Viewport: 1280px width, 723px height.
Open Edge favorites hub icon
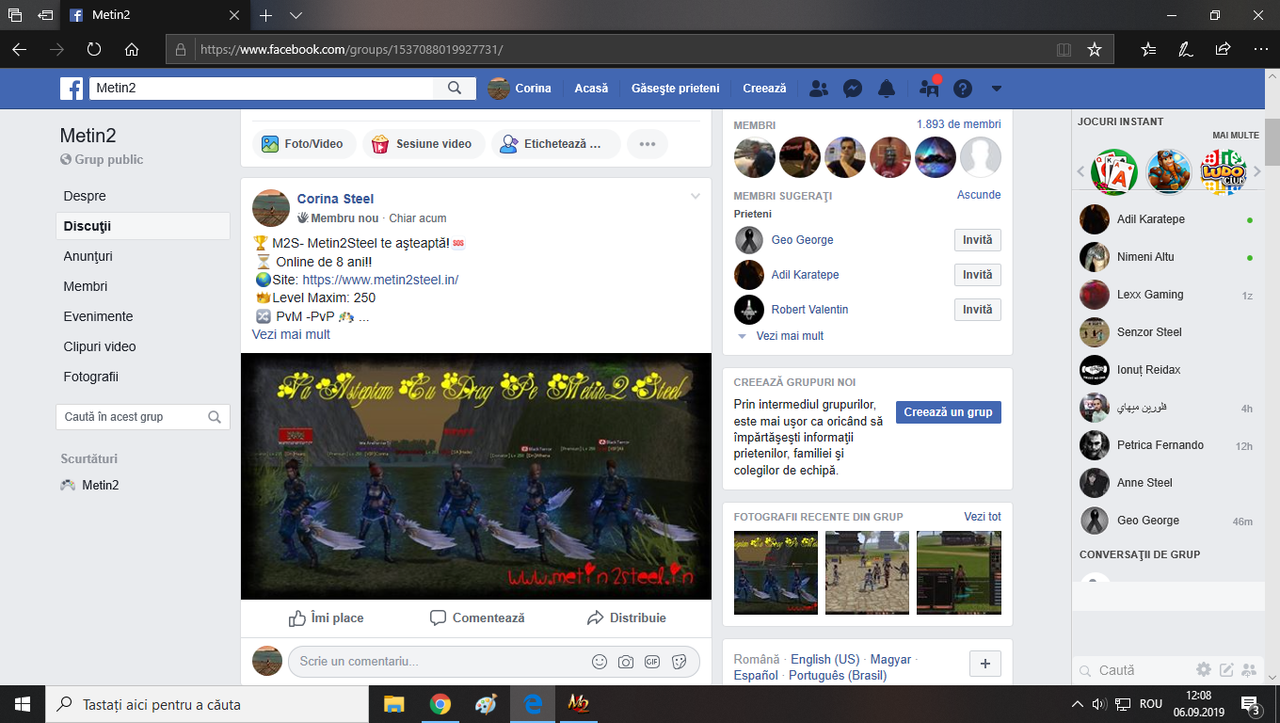(x=1148, y=49)
